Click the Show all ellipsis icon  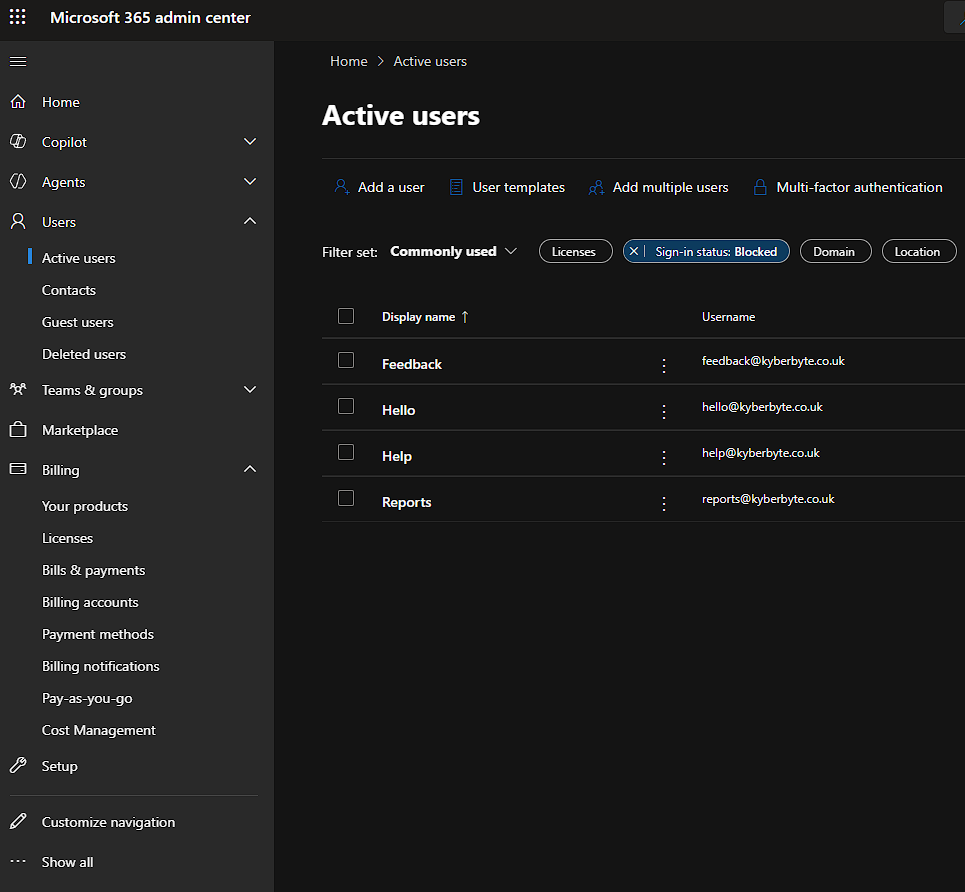point(18,861)
